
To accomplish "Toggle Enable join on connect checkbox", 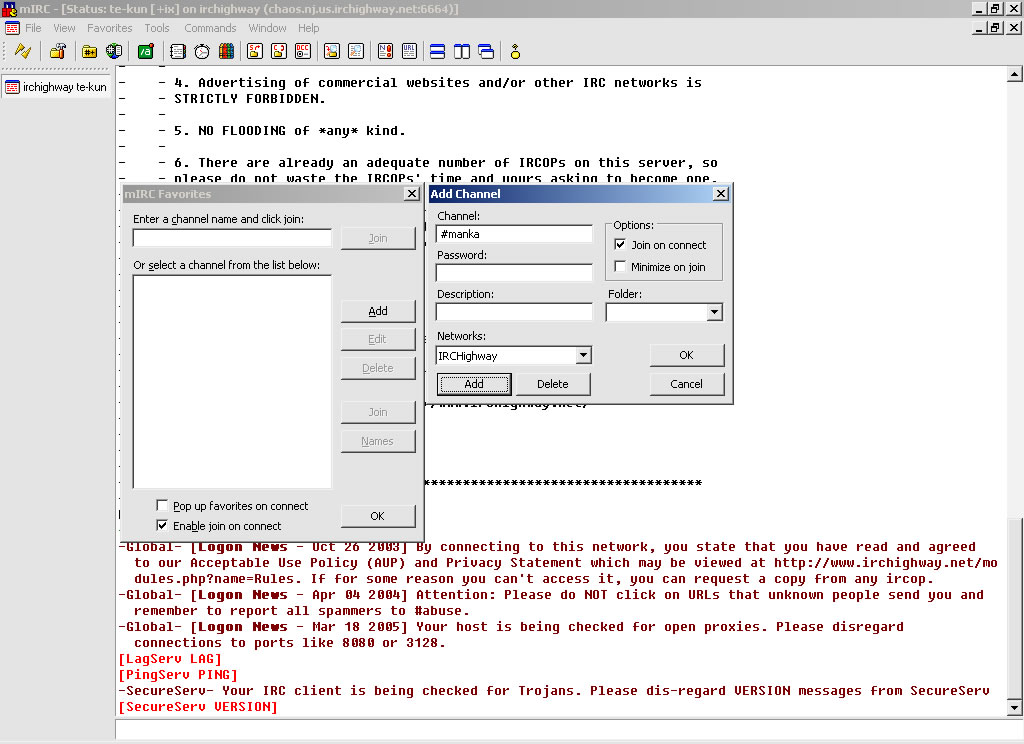I will point(162,525).
